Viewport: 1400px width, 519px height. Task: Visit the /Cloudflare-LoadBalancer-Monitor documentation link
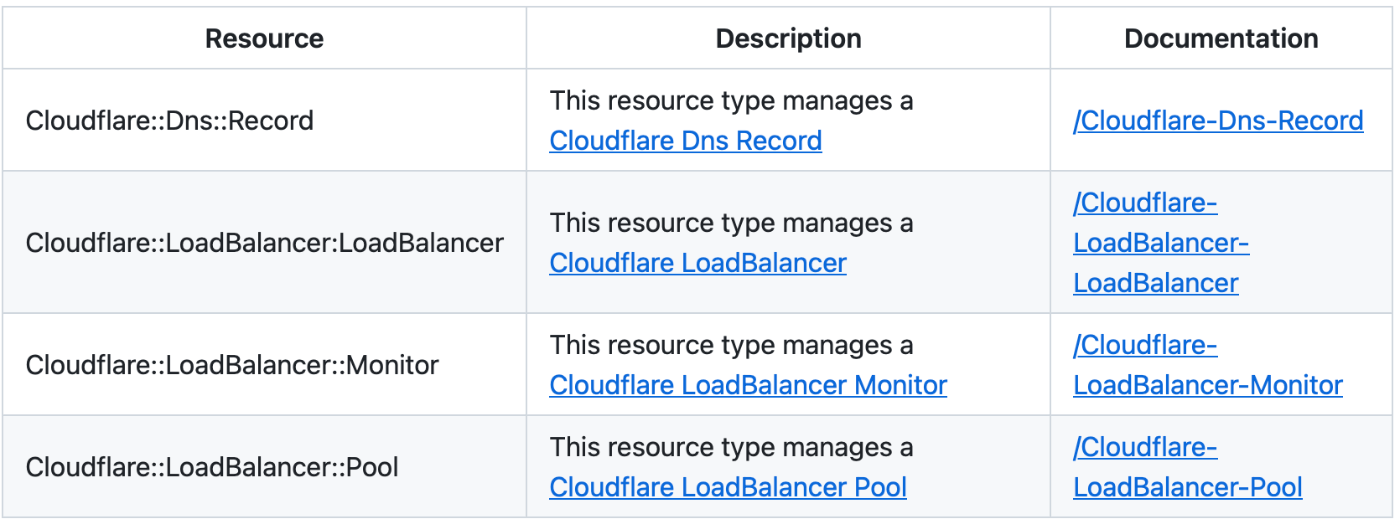tap(1207, 385)
